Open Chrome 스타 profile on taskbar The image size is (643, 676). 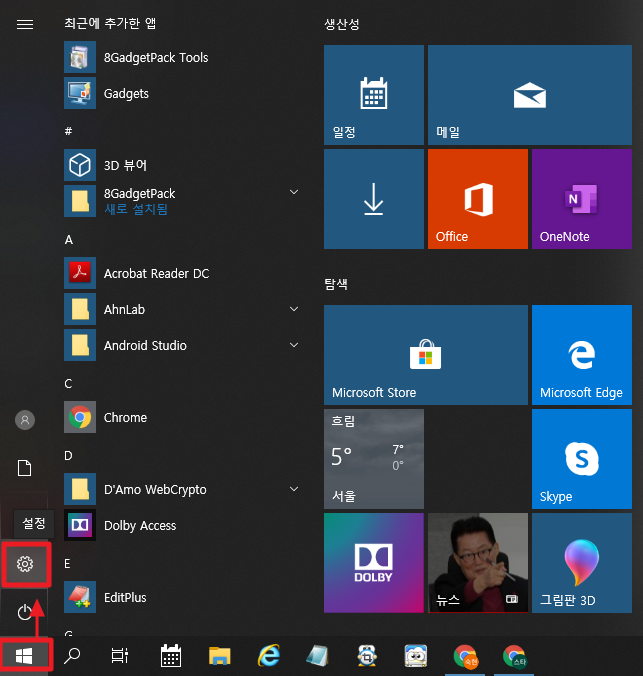[515, 657]
